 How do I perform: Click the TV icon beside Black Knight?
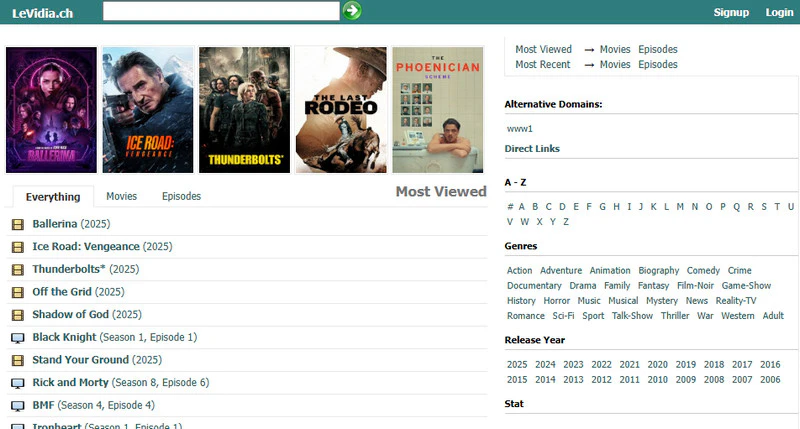tap(18, 338)
